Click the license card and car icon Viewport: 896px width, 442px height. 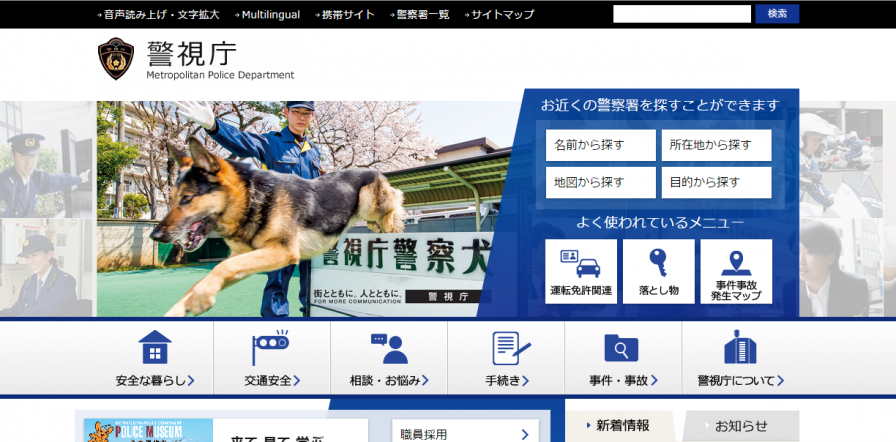[581, 263]
